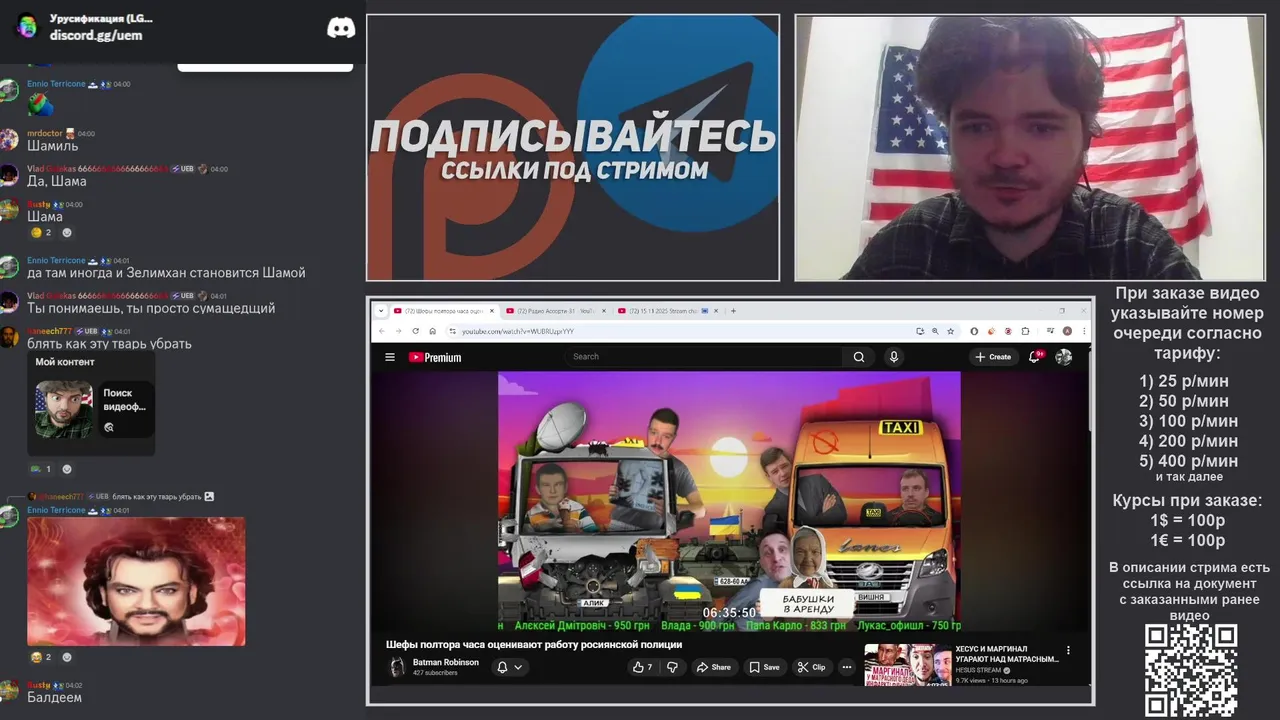Image resolution: width=1280 pixels, height=720 pixels.
Task: Close the Радио Ассорти tab
Action: click(x=604, y=311)
